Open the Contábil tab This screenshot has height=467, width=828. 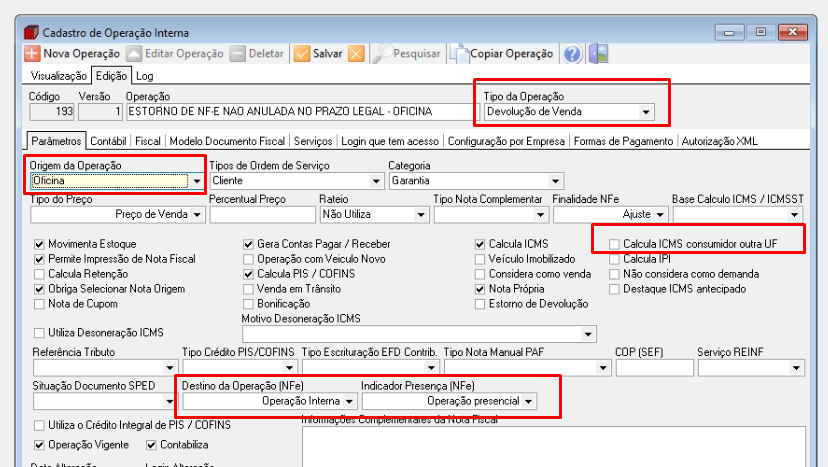pyautogui.click(x=108, y=142)
